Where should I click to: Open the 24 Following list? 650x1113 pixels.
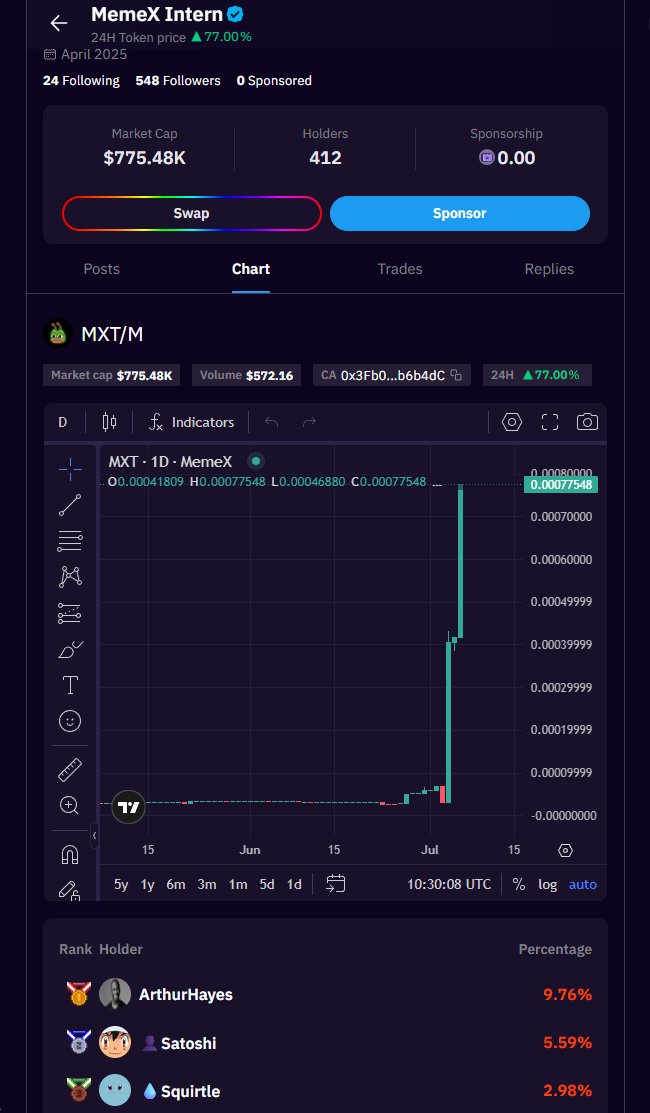click(x=81, y=81)
